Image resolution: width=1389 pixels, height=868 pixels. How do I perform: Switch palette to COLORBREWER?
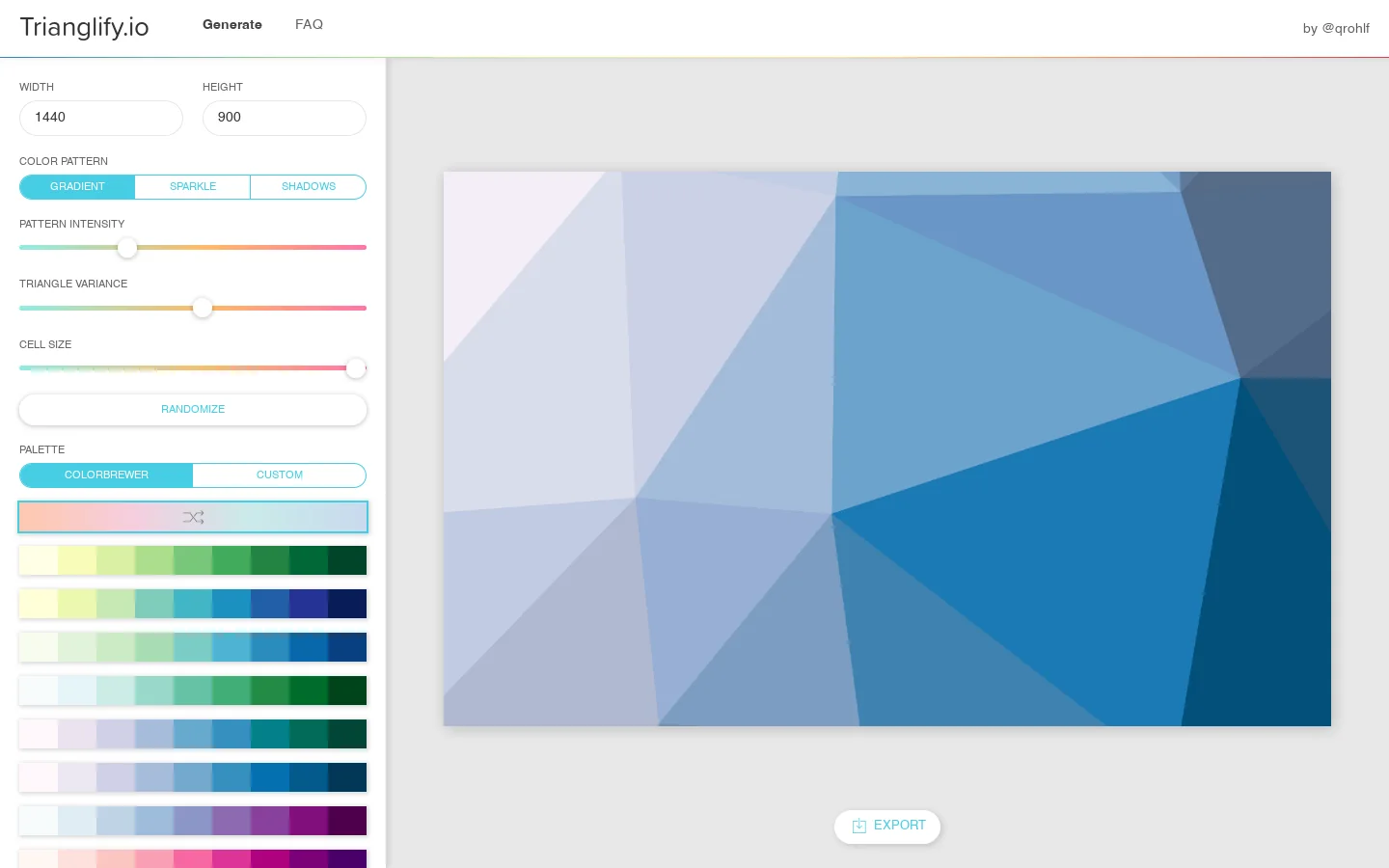(106, 475)
